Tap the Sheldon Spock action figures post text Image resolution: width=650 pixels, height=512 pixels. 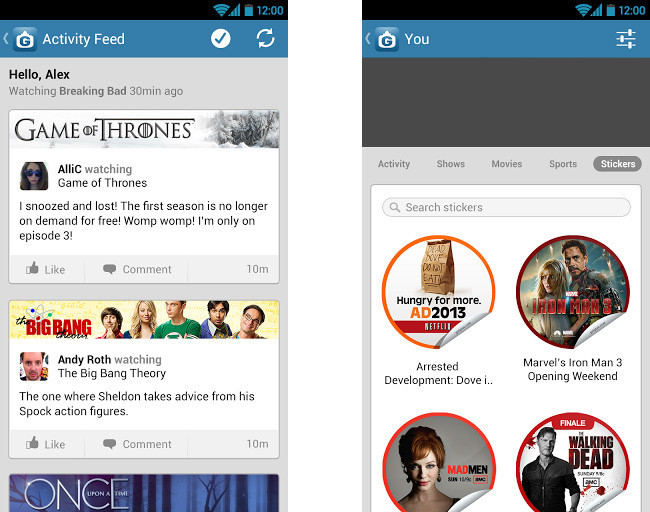point(137,404)
